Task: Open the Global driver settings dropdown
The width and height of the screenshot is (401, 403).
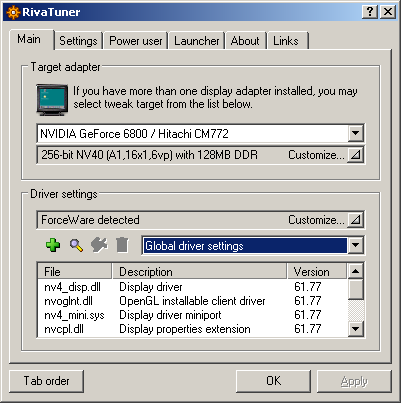Action: click(355, 245)
